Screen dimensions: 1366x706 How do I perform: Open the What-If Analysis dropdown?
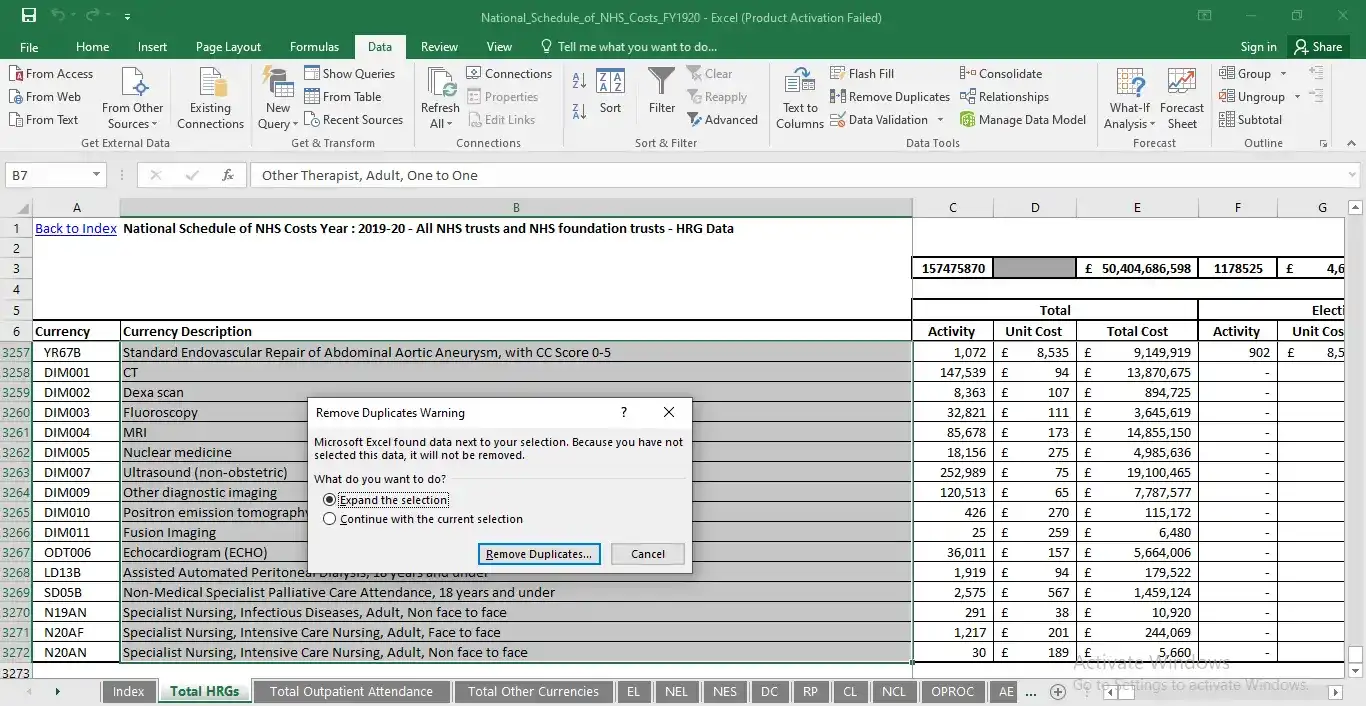tap(1129, 96)
